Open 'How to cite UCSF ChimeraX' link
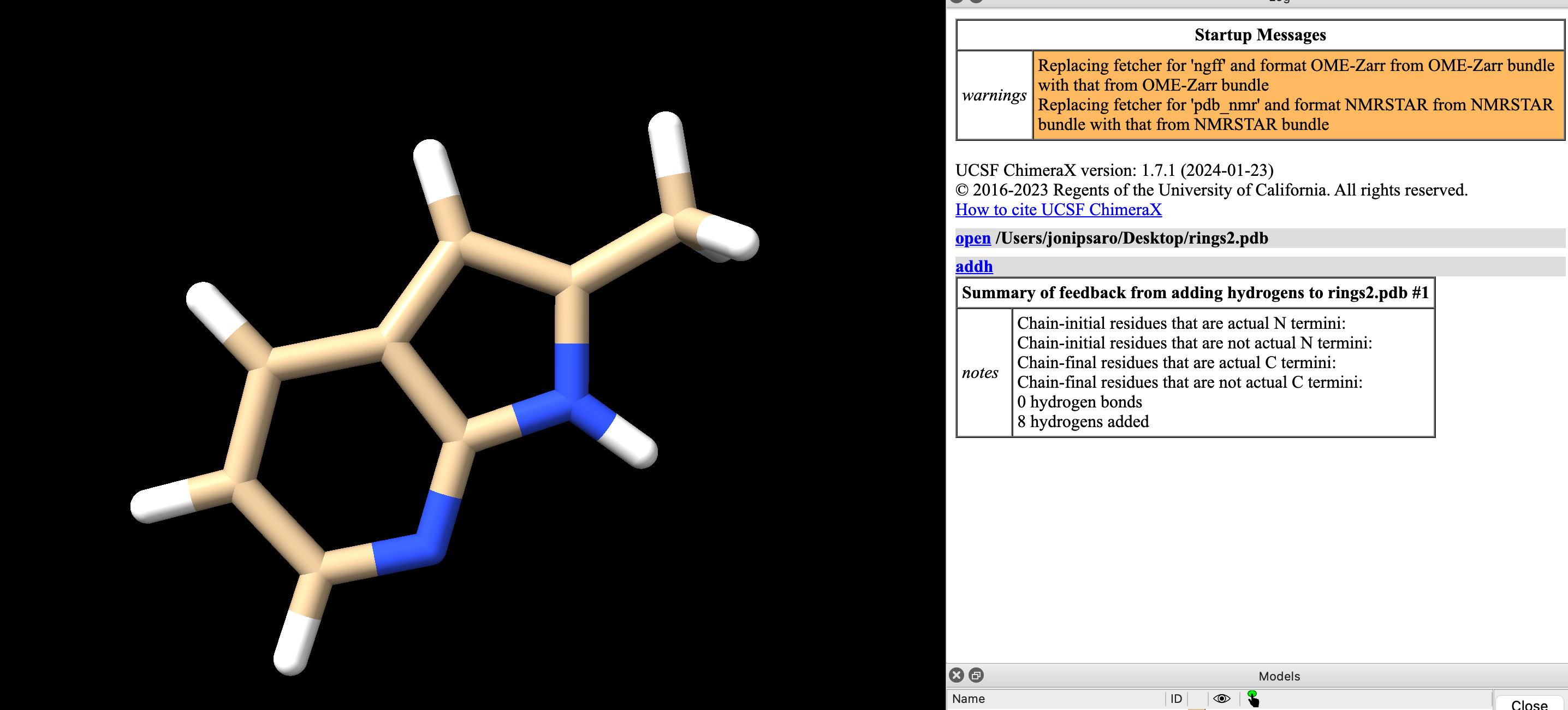 (1058, 210)
